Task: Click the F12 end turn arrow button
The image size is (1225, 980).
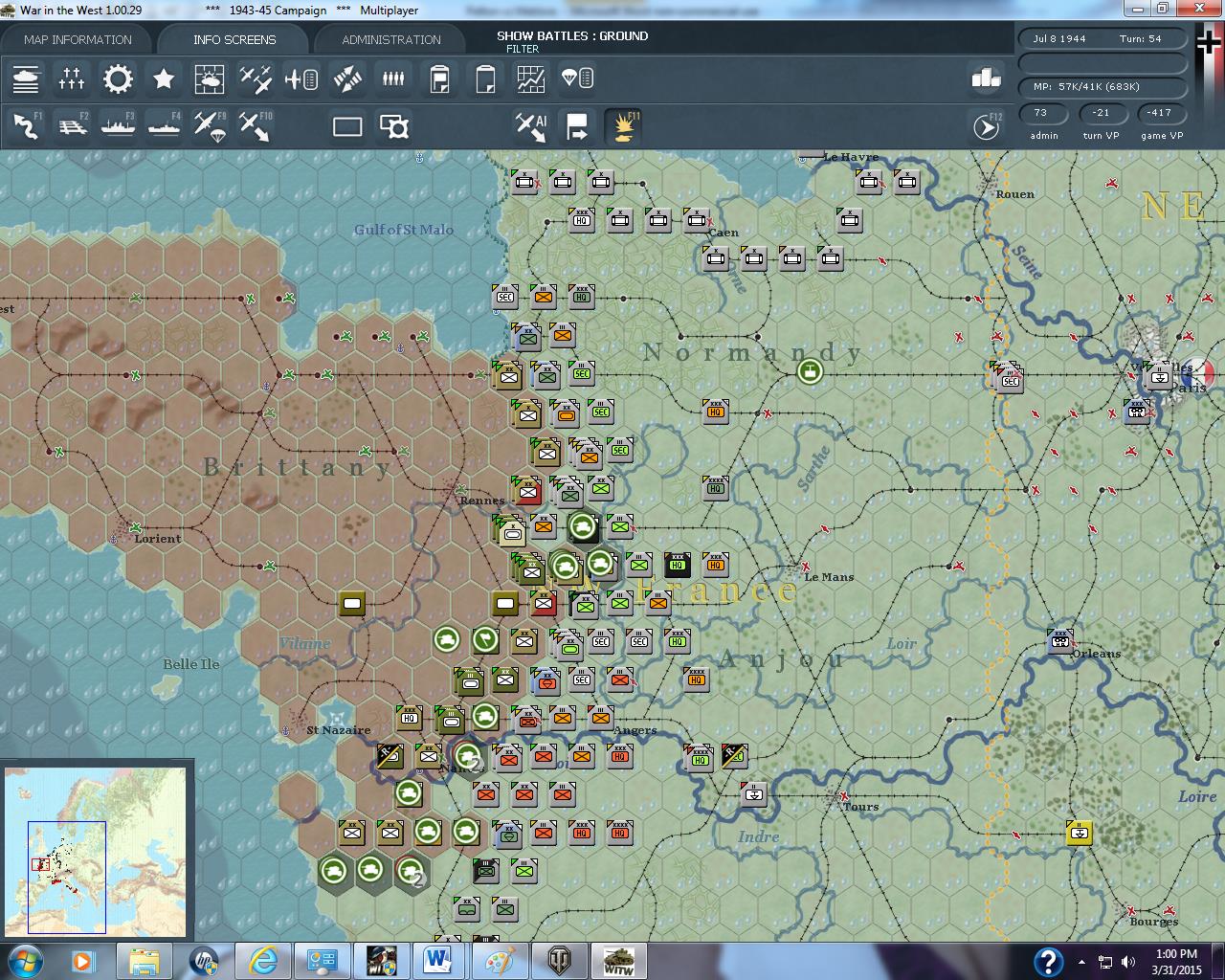Action: [x=987, y=126]
